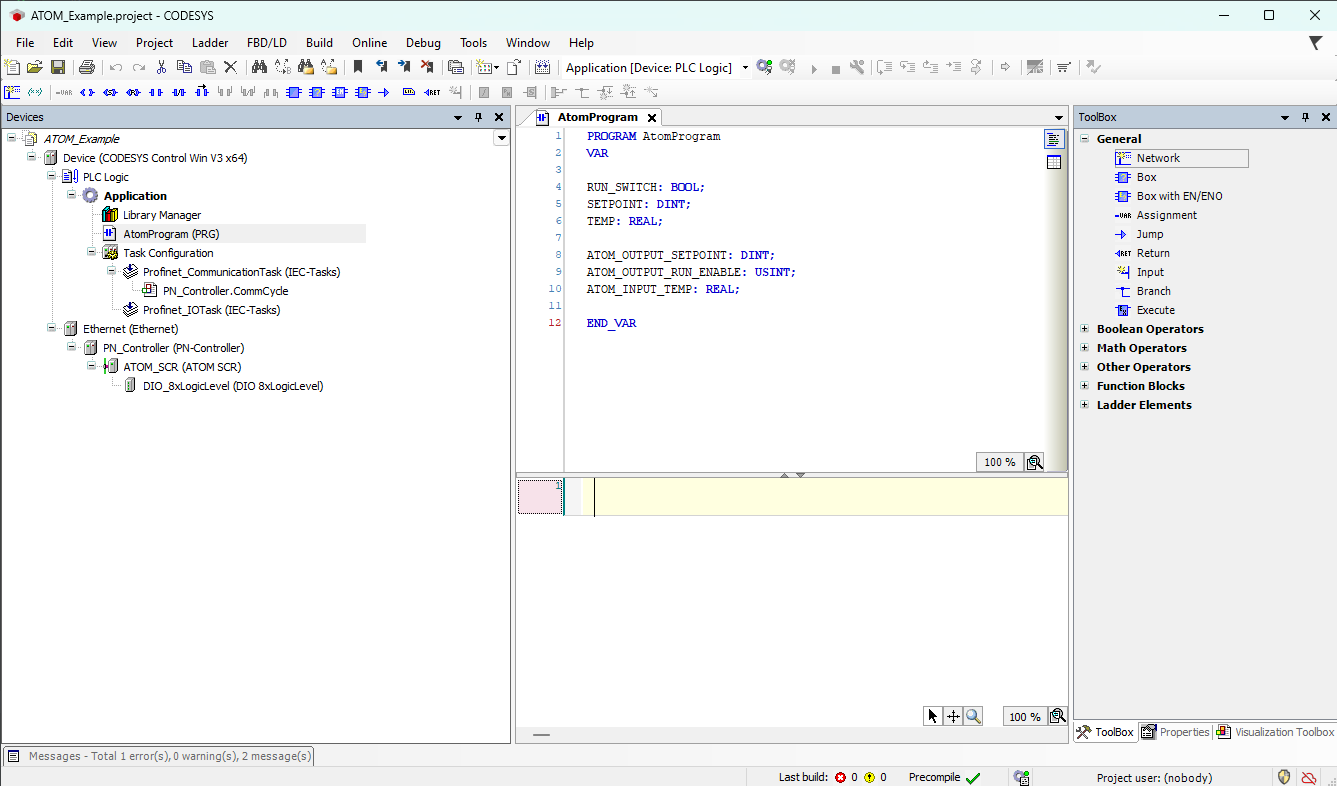
Task: Insert a contact using the ladder toolbar icon
Action: tap(156, 92)
